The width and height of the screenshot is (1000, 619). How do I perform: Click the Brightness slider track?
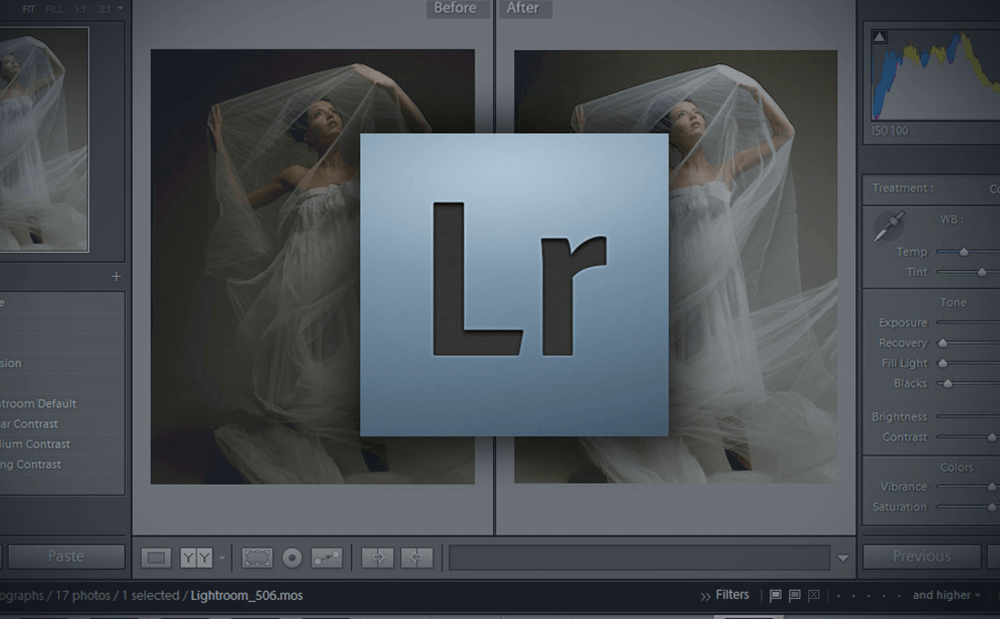pos(967,416)
